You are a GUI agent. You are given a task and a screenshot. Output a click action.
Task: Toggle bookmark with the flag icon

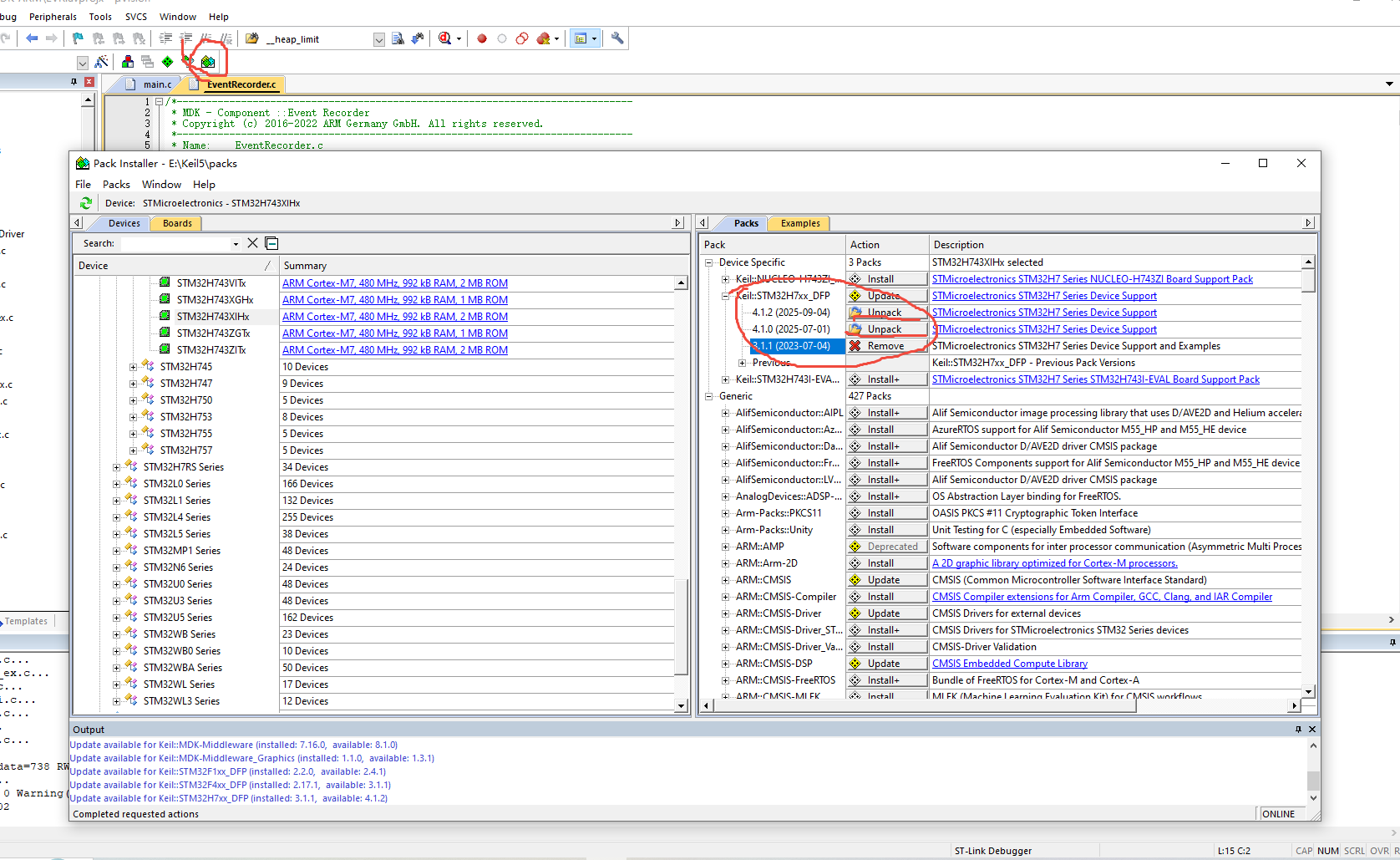(78, 38)
